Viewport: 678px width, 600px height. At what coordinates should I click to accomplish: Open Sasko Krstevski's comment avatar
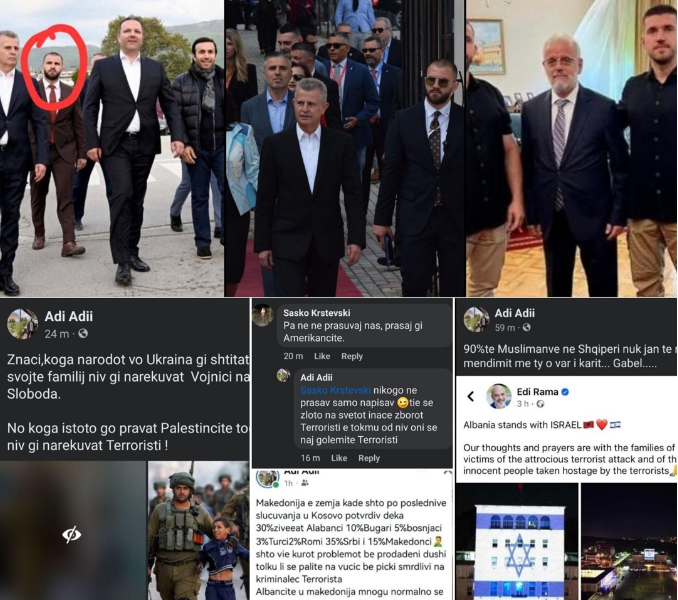click(x=263, y=315)
